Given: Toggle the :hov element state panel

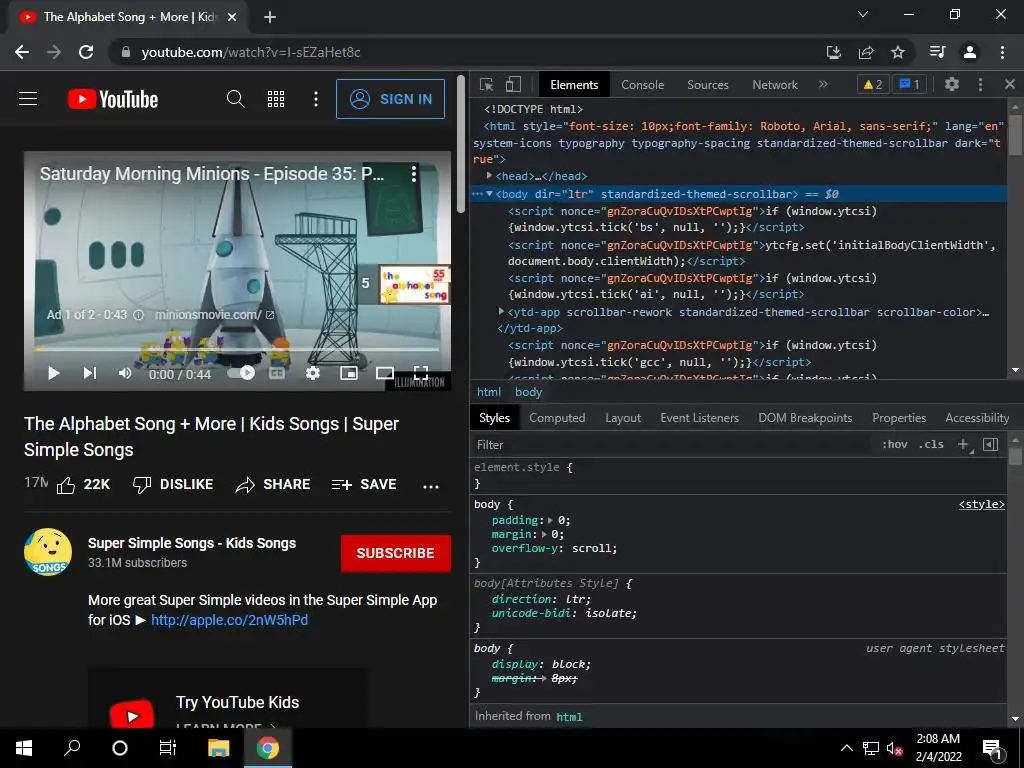Looking at the screenshot, I should pyautogui.click(x=895, y=444).
